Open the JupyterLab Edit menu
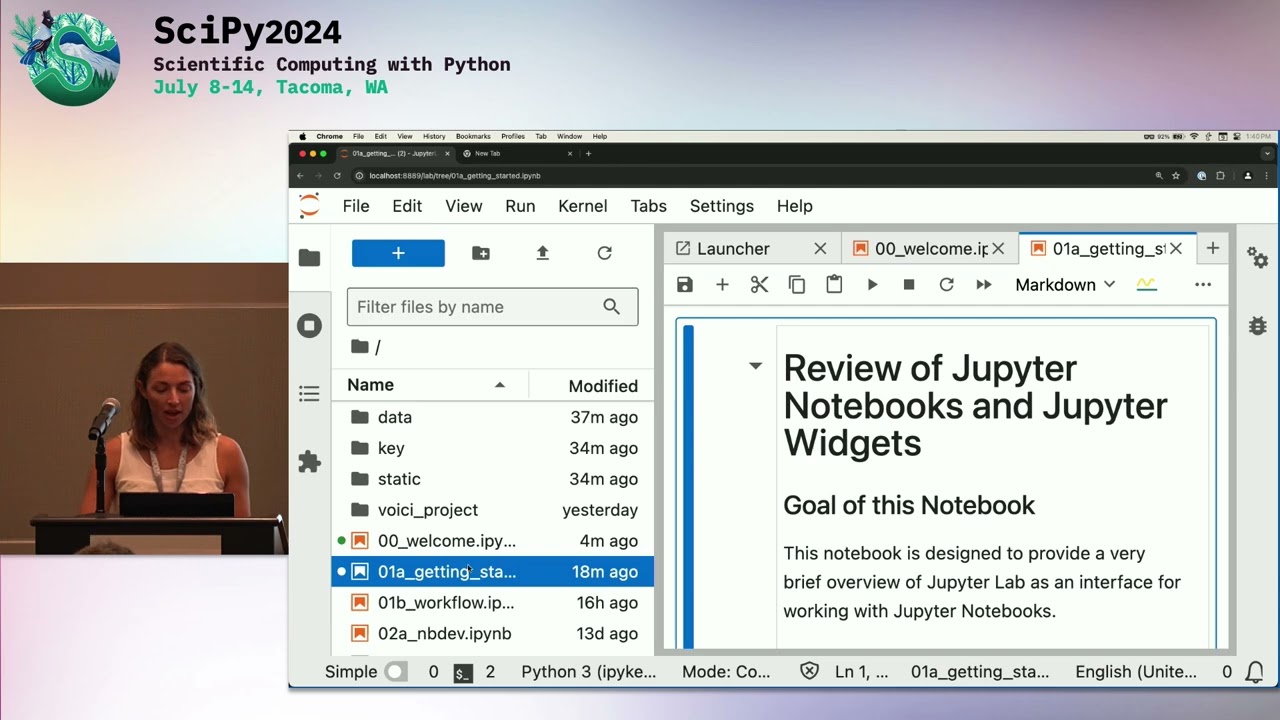Viewport: 1280px width, 720px height. [x=407, y=206]
